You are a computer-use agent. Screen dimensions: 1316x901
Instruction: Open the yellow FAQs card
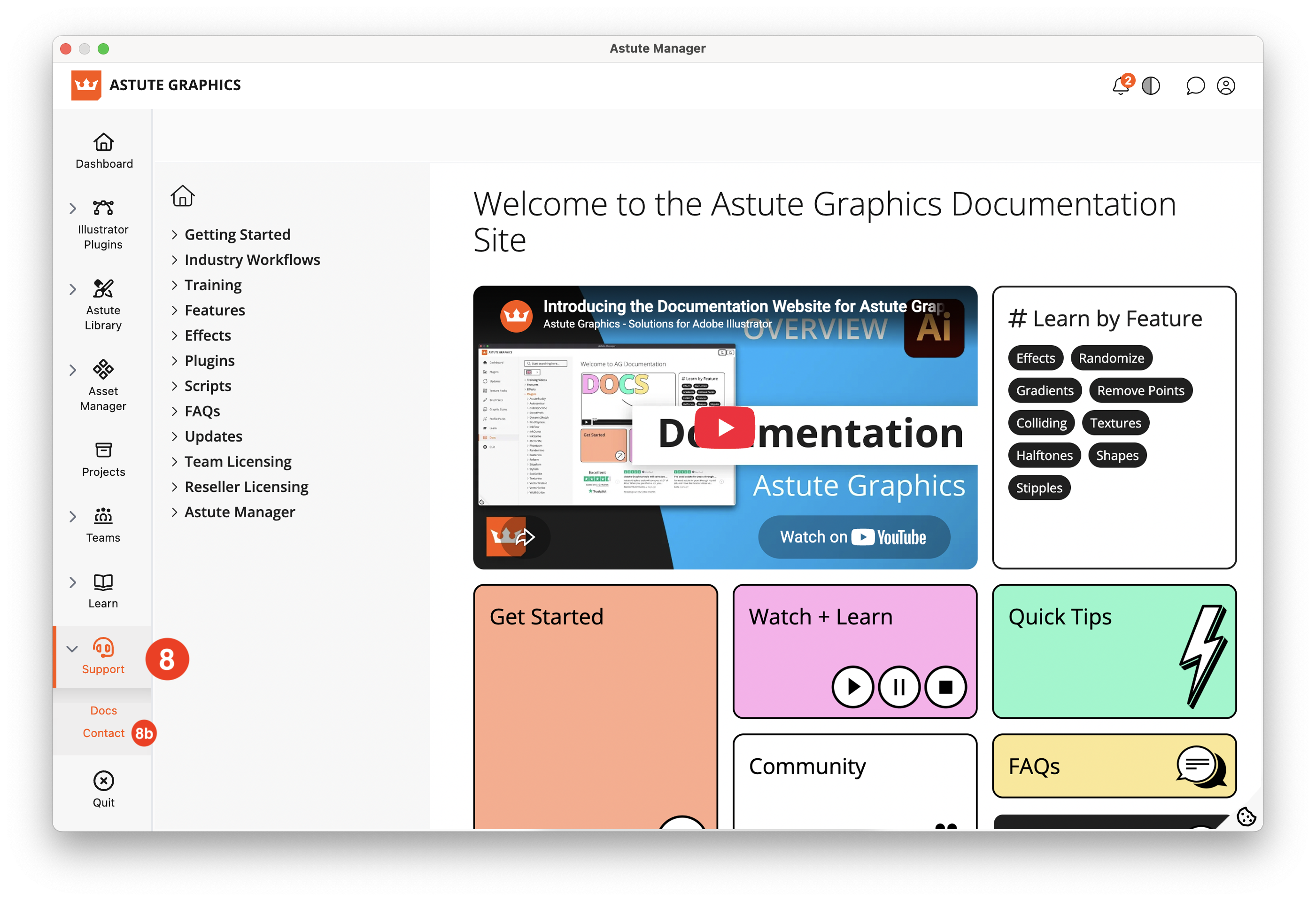tap(1114, 766)
